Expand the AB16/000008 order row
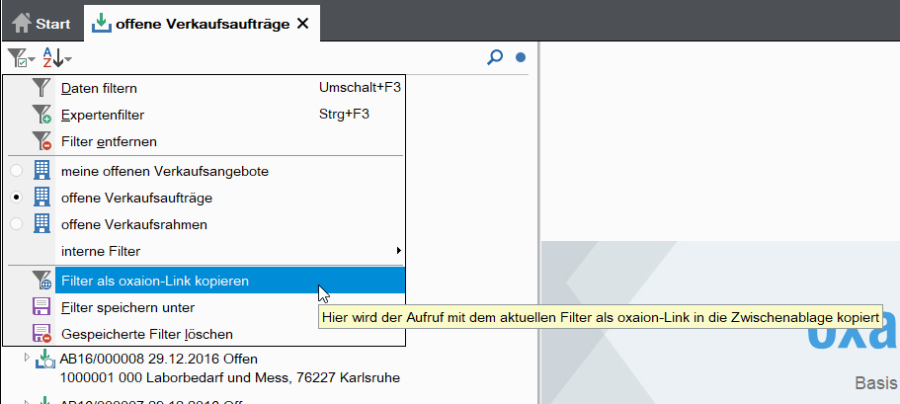This screenshot has width=900, height=404. coord(26,358)
